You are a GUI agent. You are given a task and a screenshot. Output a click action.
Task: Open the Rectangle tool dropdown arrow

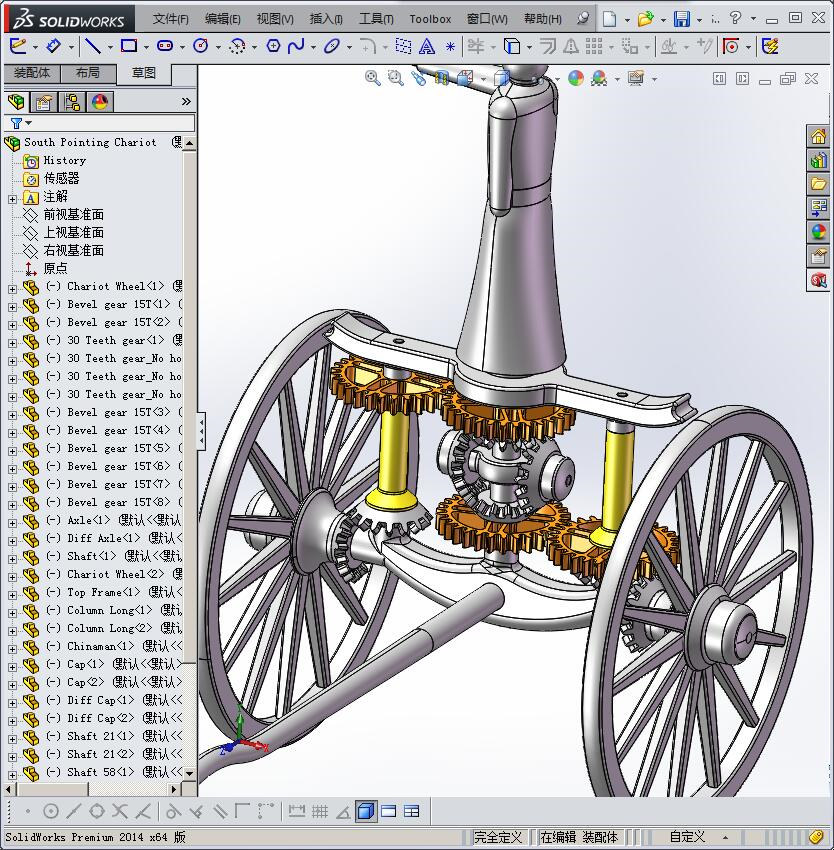click(x=146, y=48)
